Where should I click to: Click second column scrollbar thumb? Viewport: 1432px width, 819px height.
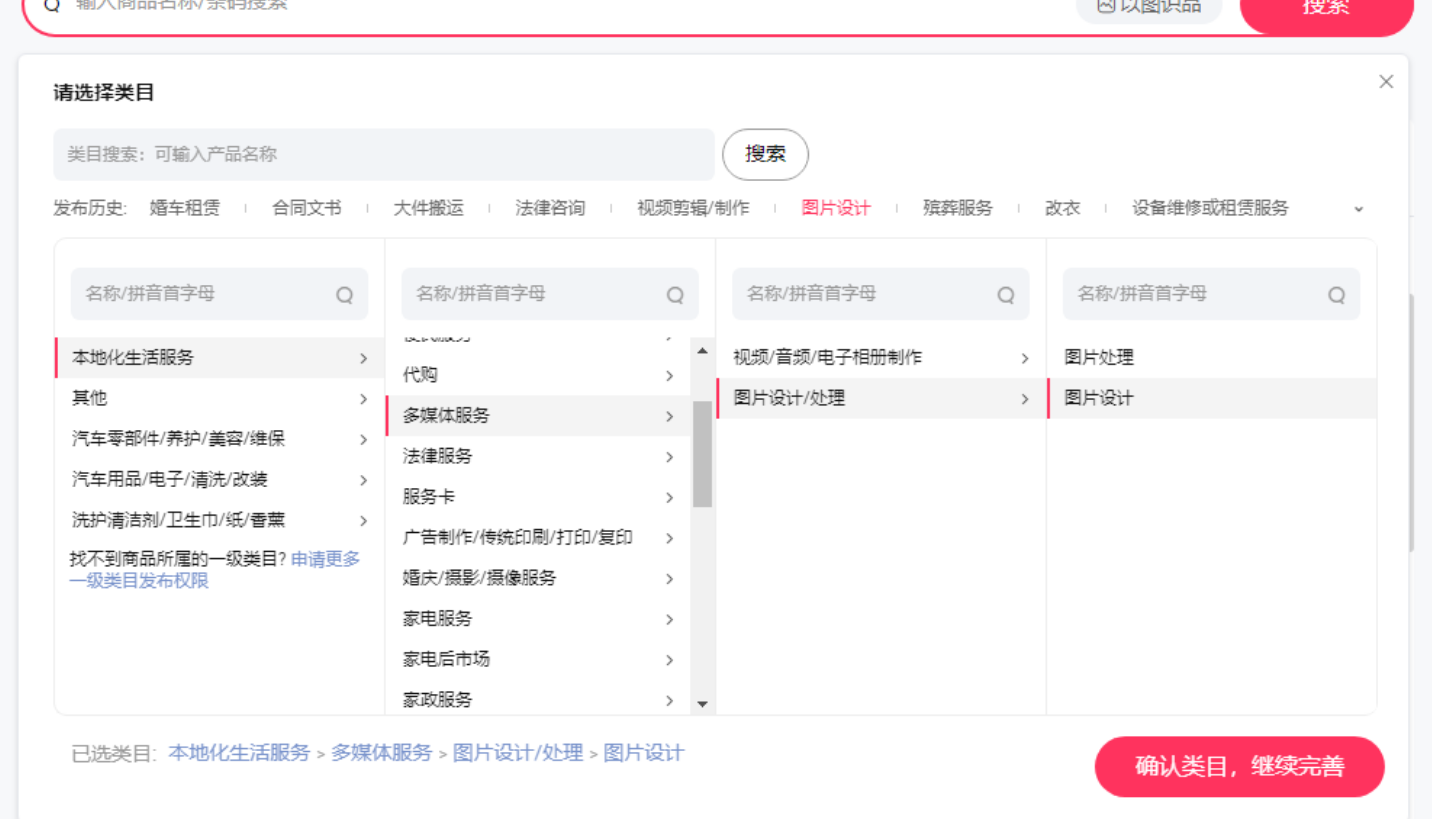[702, 453]
